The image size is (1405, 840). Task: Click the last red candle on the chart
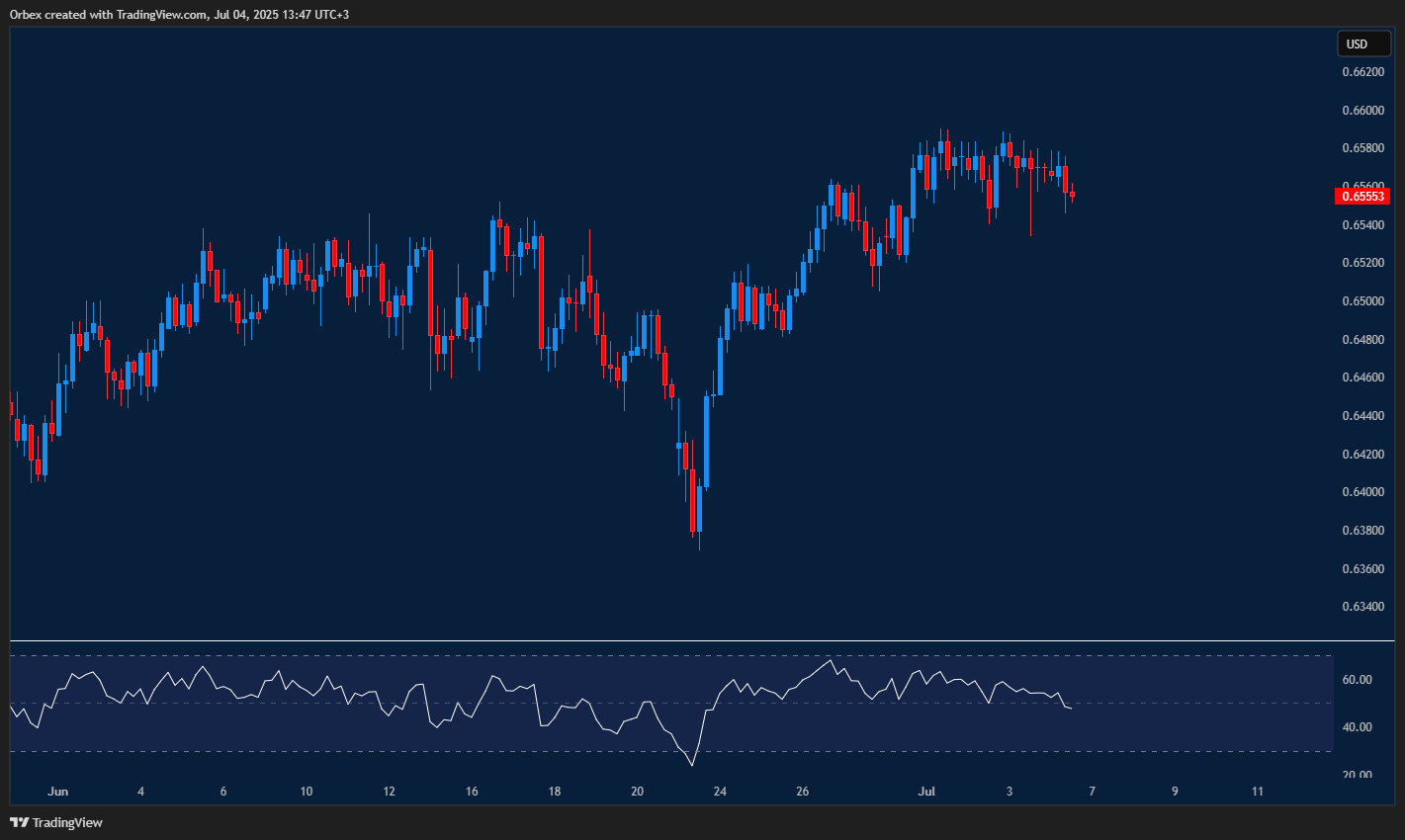coord(1072,194)
